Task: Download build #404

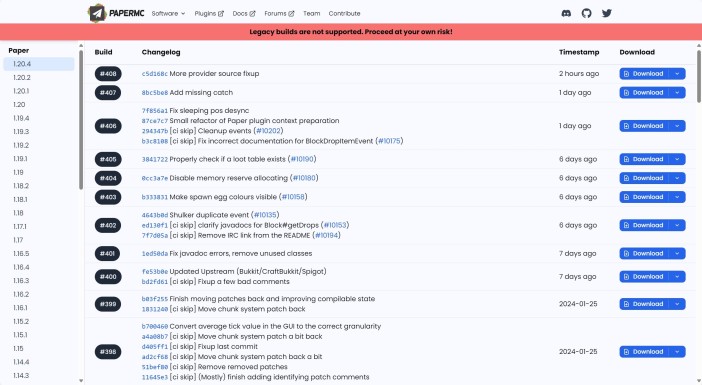Action: coord(644,178)
